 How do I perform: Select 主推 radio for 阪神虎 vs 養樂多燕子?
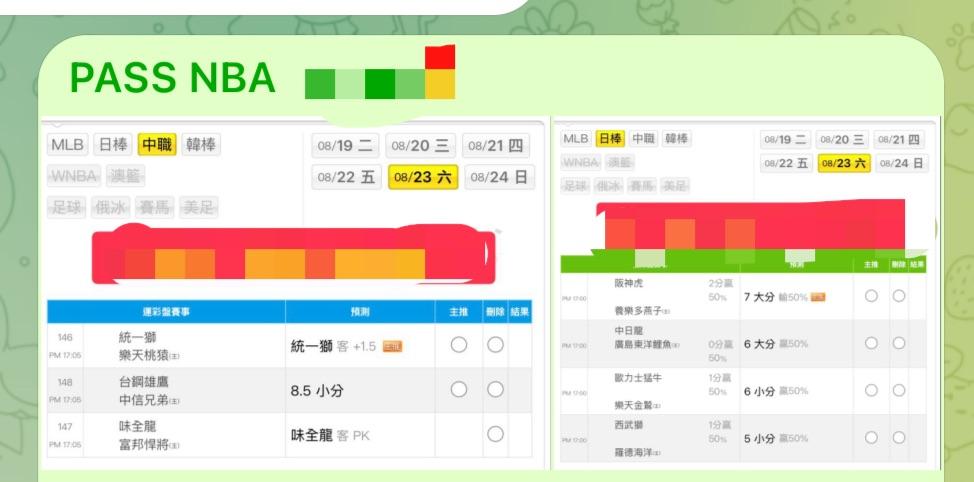click(x=872, y=296)
